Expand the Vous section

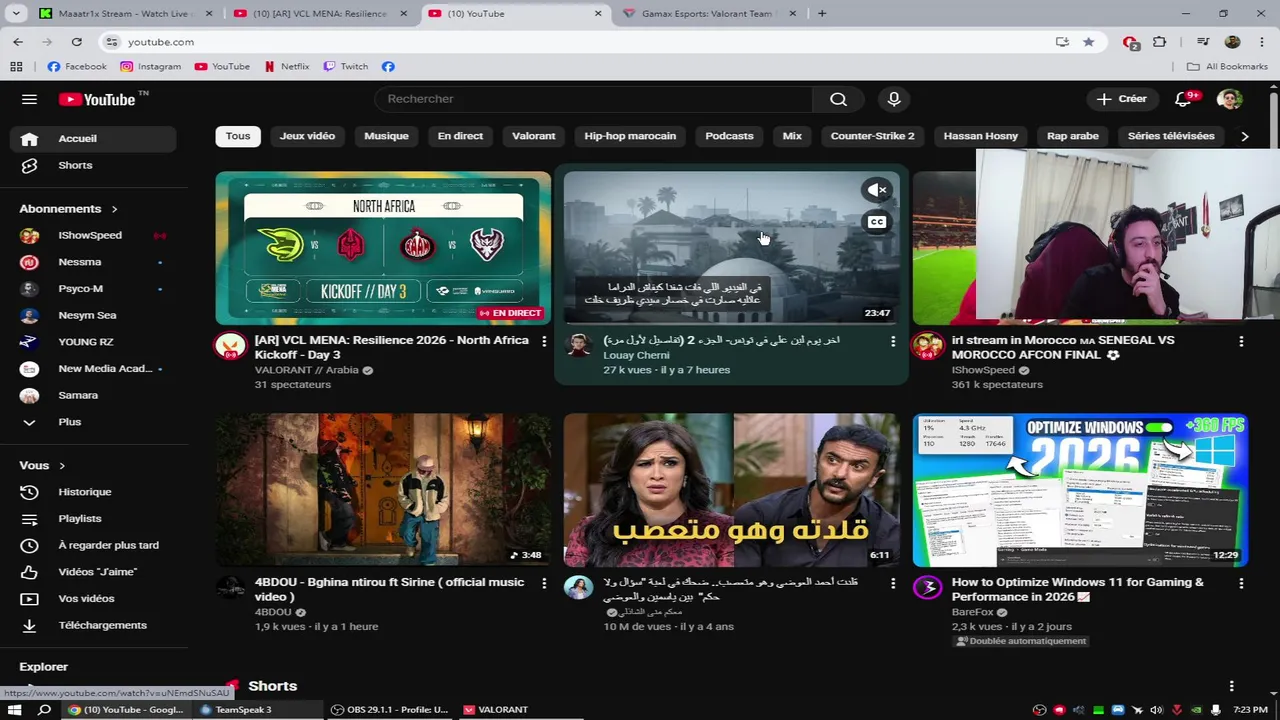tap(42, 465)
